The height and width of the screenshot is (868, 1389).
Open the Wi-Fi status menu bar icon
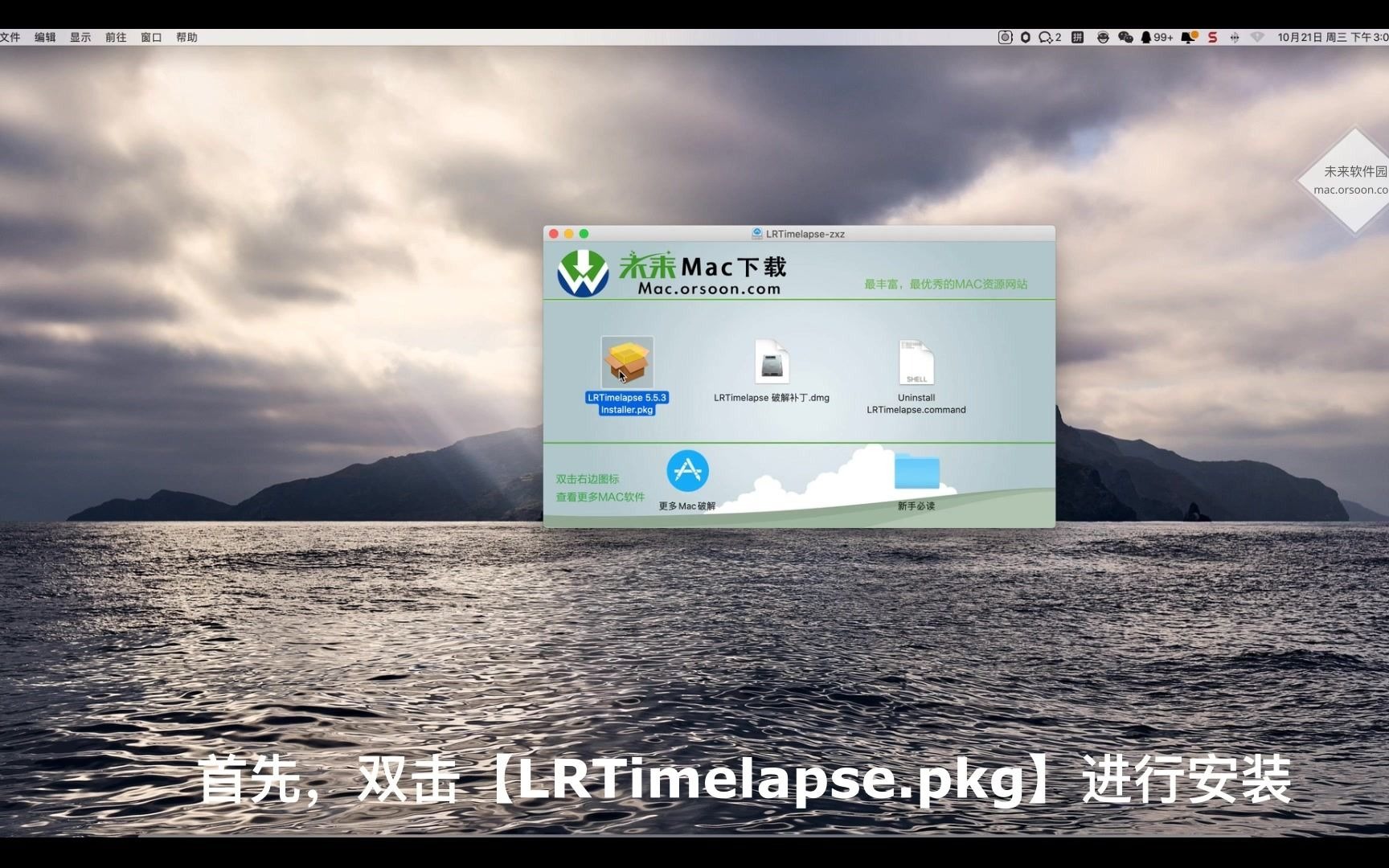(1257, 37)
